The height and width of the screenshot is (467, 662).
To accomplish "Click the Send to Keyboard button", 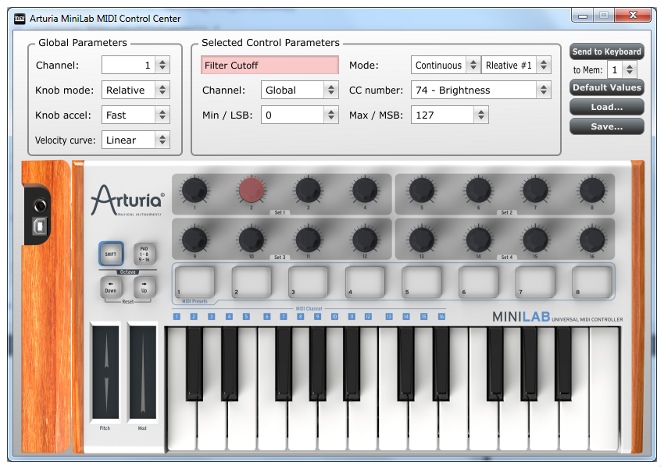I will pos(607,52).
